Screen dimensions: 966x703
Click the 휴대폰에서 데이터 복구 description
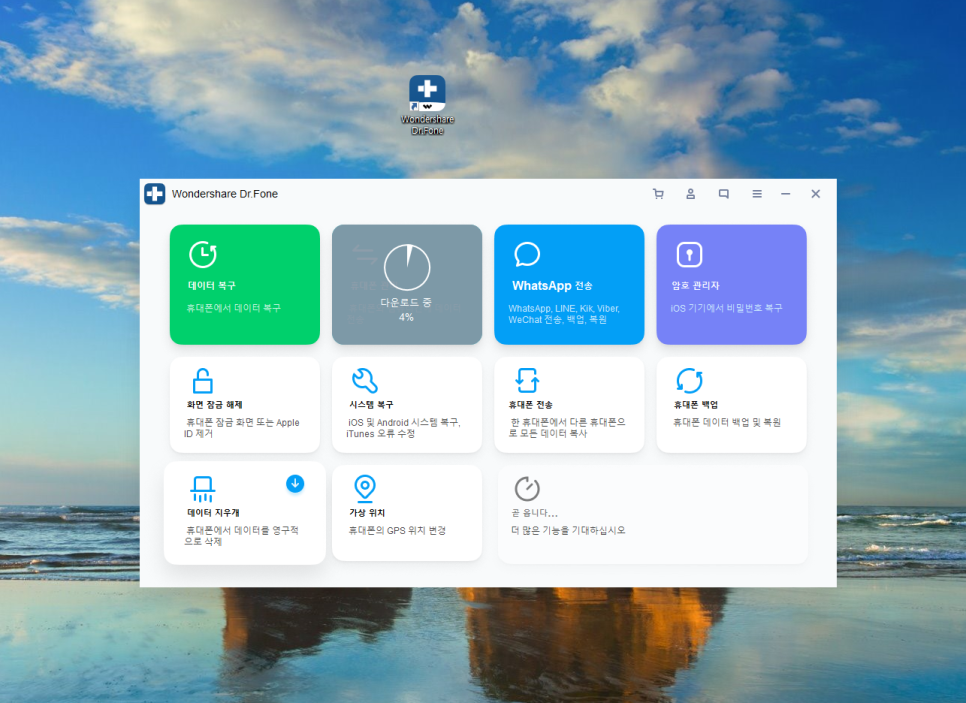[233, 308]
